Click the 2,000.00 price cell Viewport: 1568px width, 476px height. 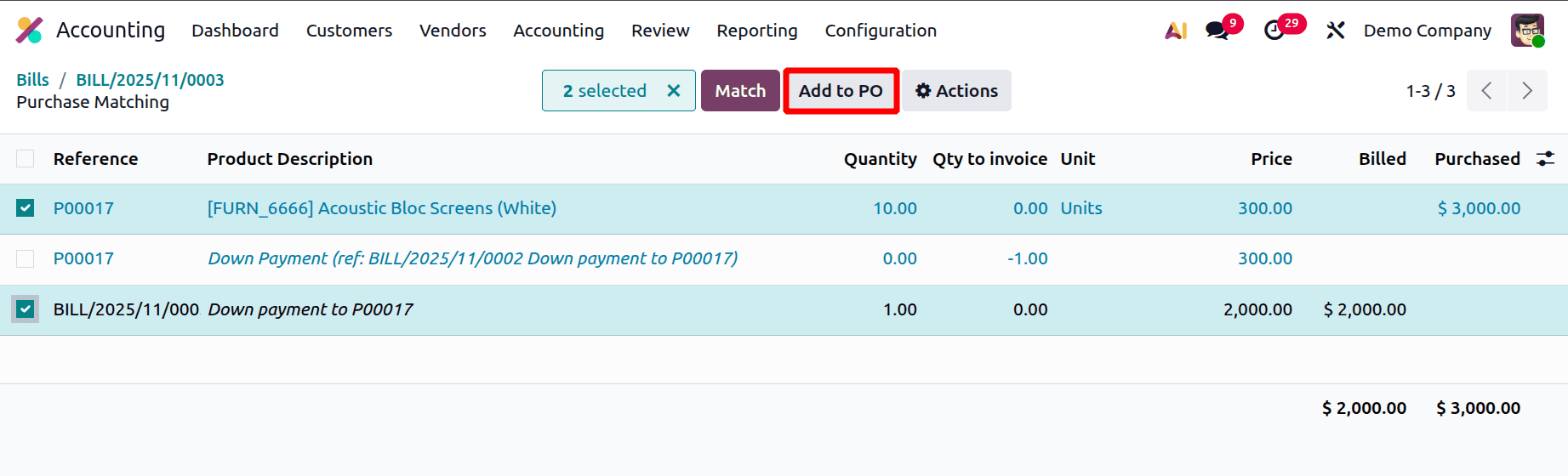1257,309
